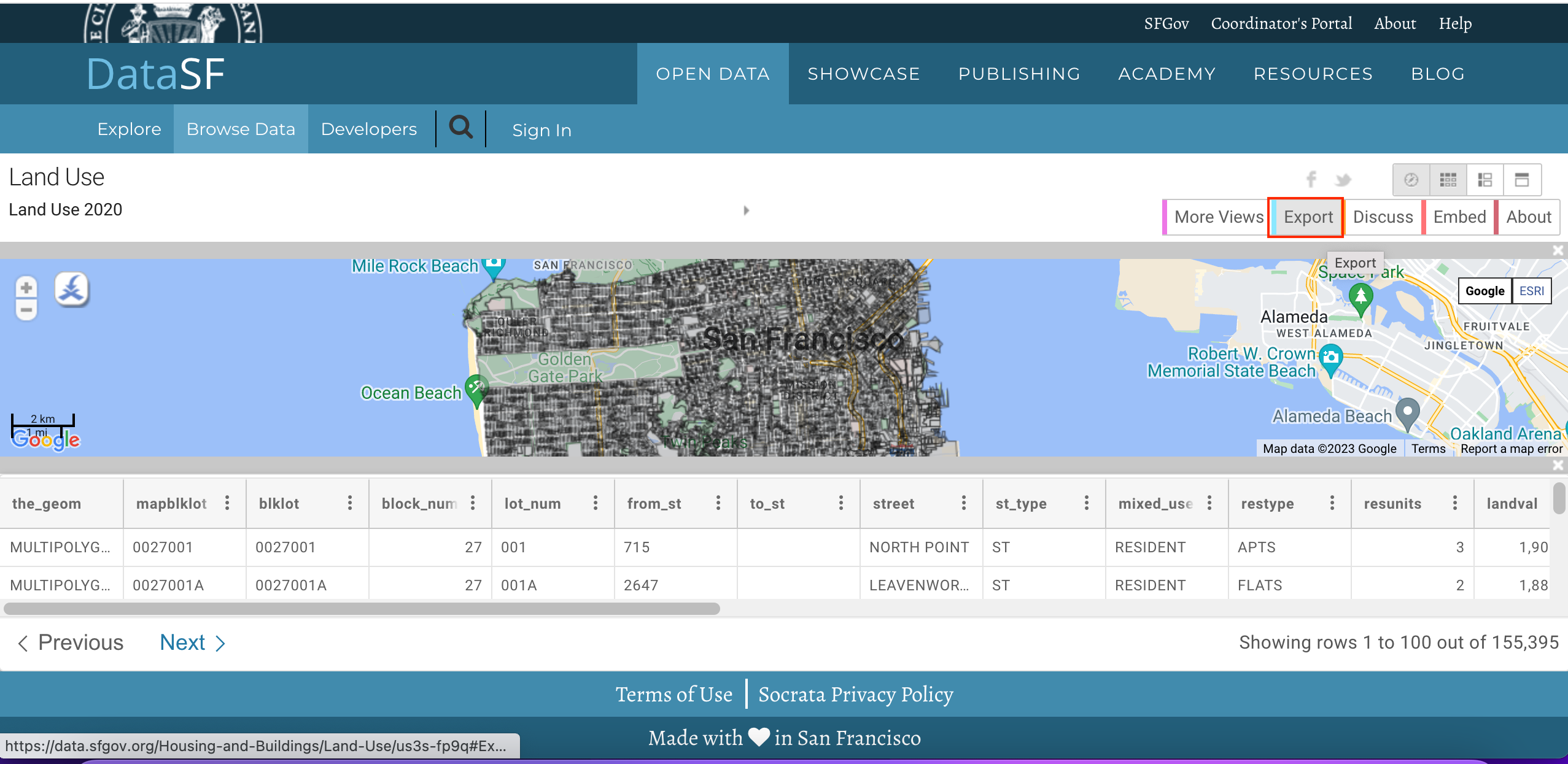Open the SHOWCASE navigation menu item
1568x764 pixels.
pos(863,74)
